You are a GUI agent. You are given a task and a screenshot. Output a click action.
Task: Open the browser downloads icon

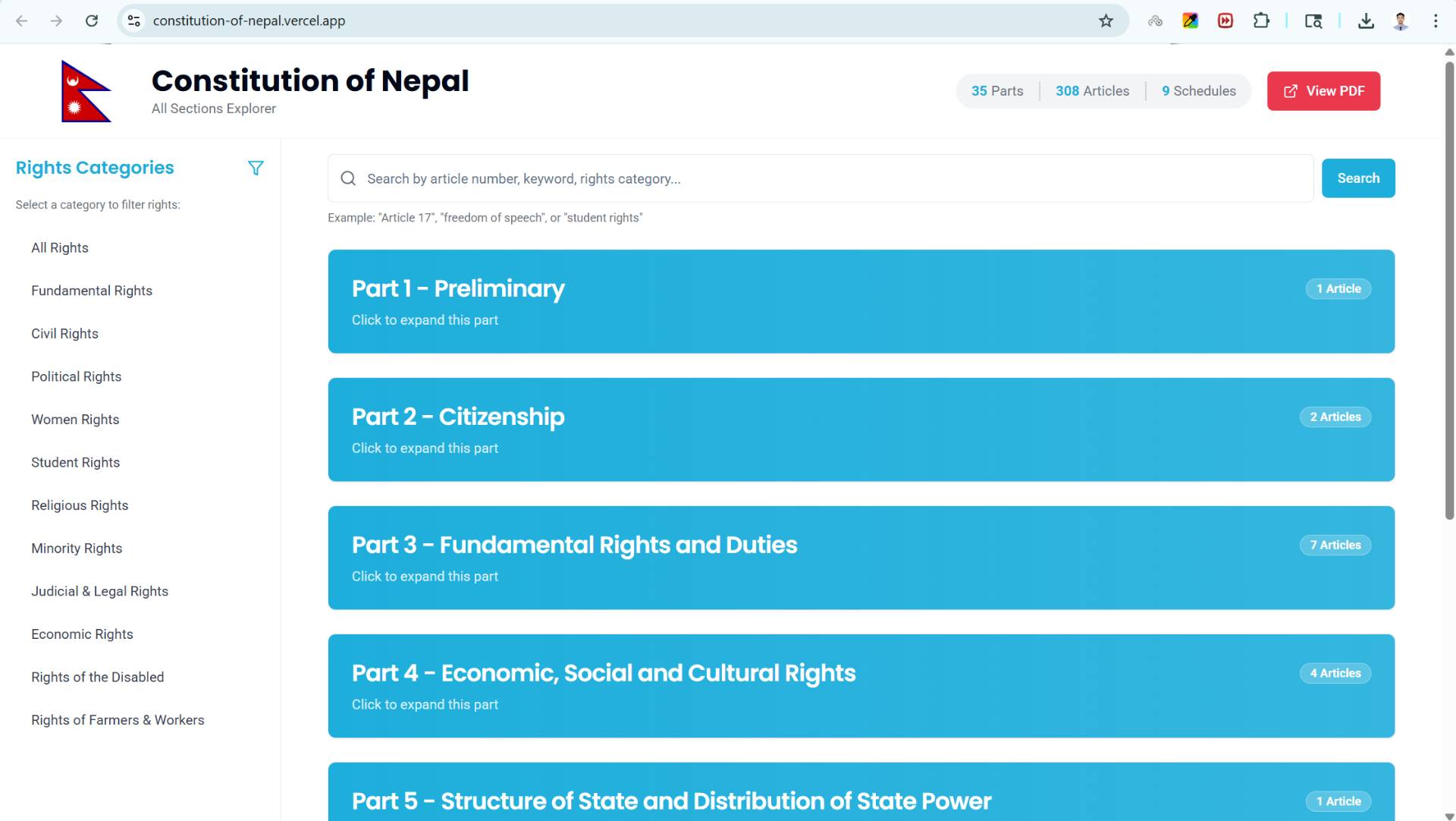[x=1366, y=20]
